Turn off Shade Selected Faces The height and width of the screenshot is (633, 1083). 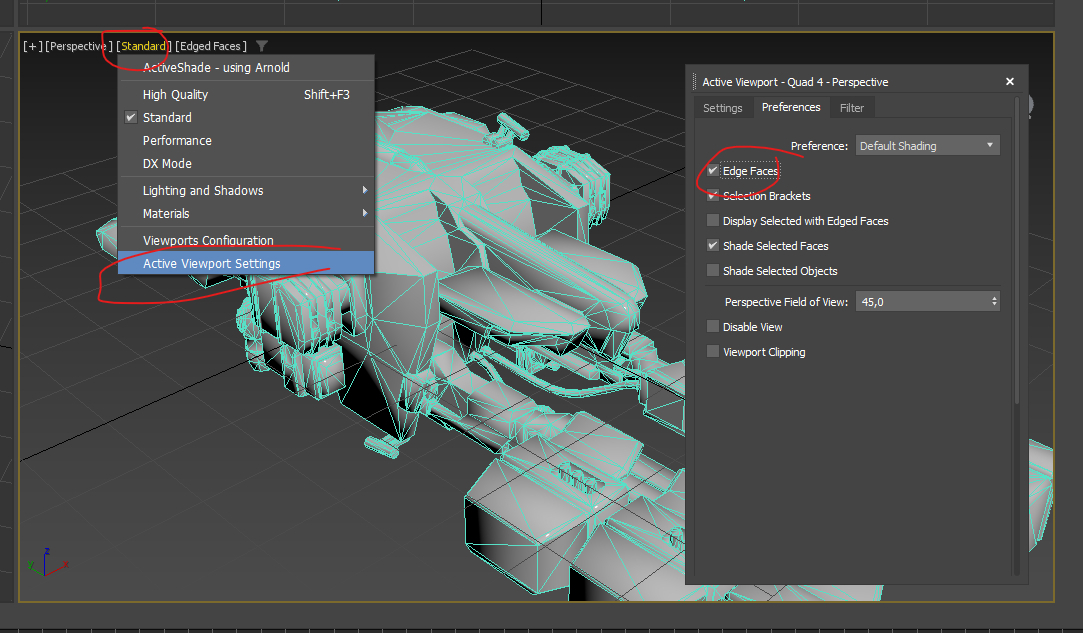713,246
